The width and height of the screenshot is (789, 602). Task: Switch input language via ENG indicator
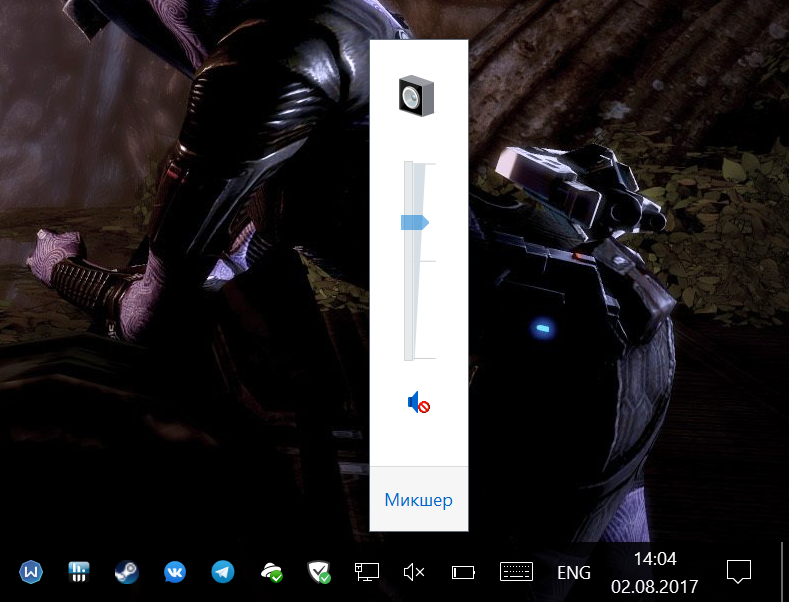click(x=574, y=573)
